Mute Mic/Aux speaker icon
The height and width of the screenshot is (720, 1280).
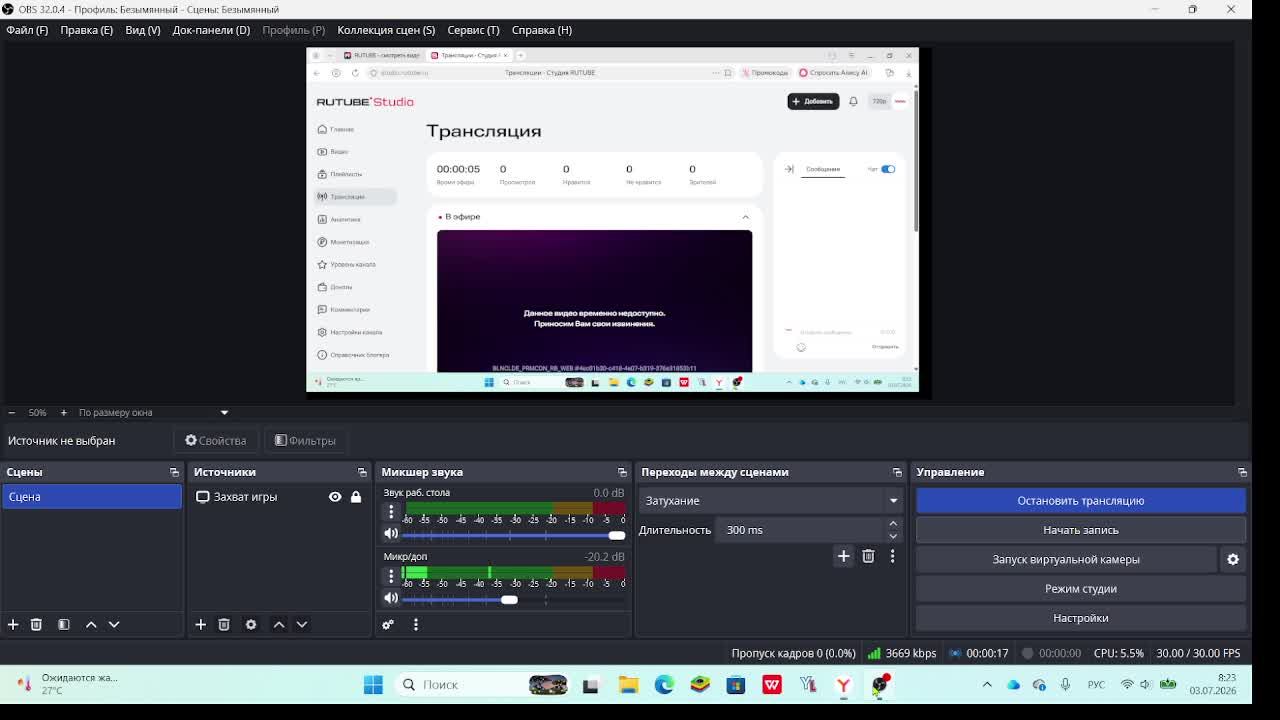(391, 598)
